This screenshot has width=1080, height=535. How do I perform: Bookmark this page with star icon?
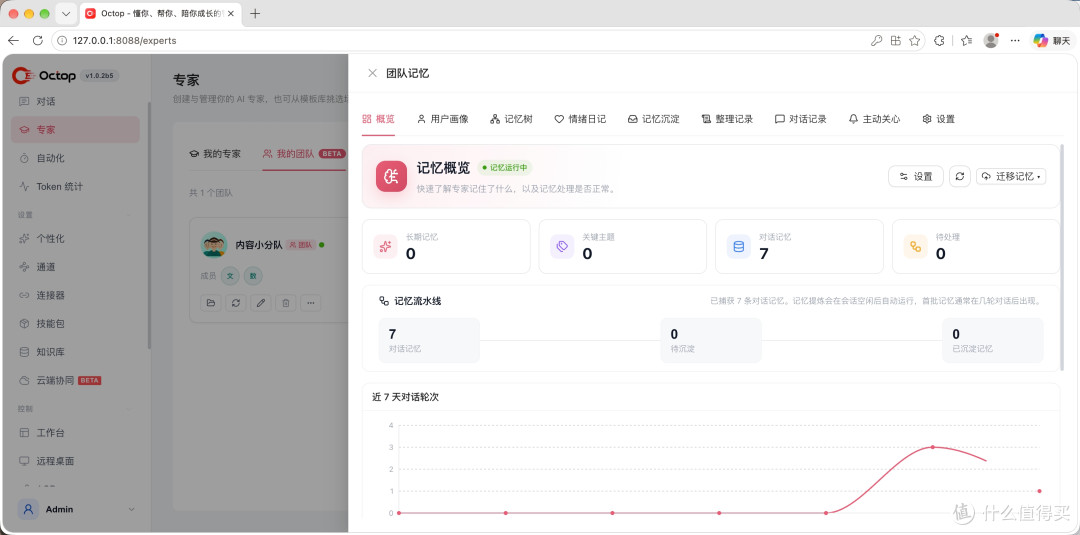[915, 41]
